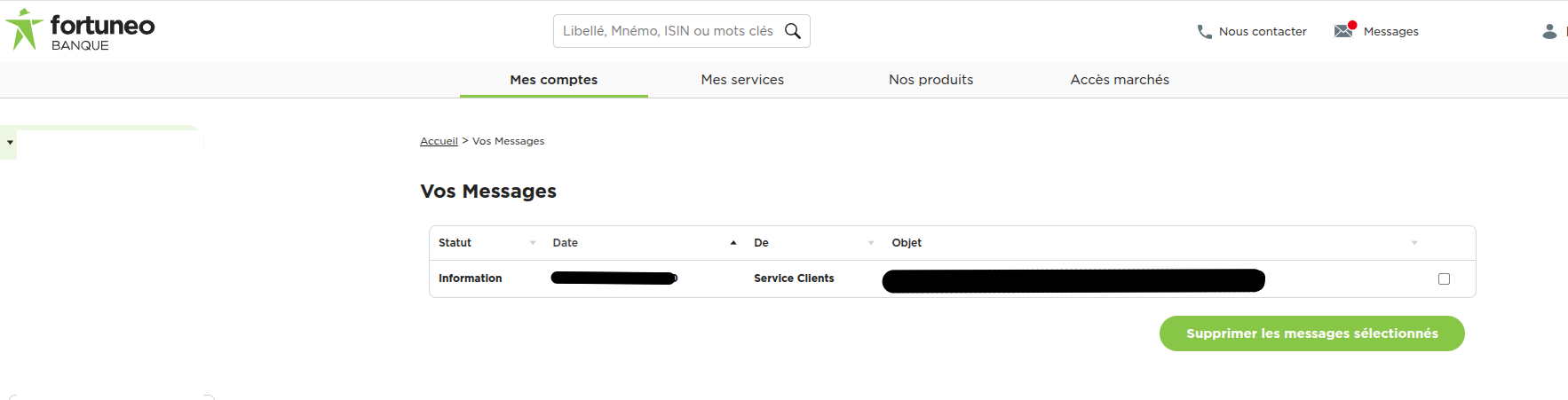Click the search magnifier icon
The height and width of the screenshot is (400, 1568).
click(x=793, y=31)
